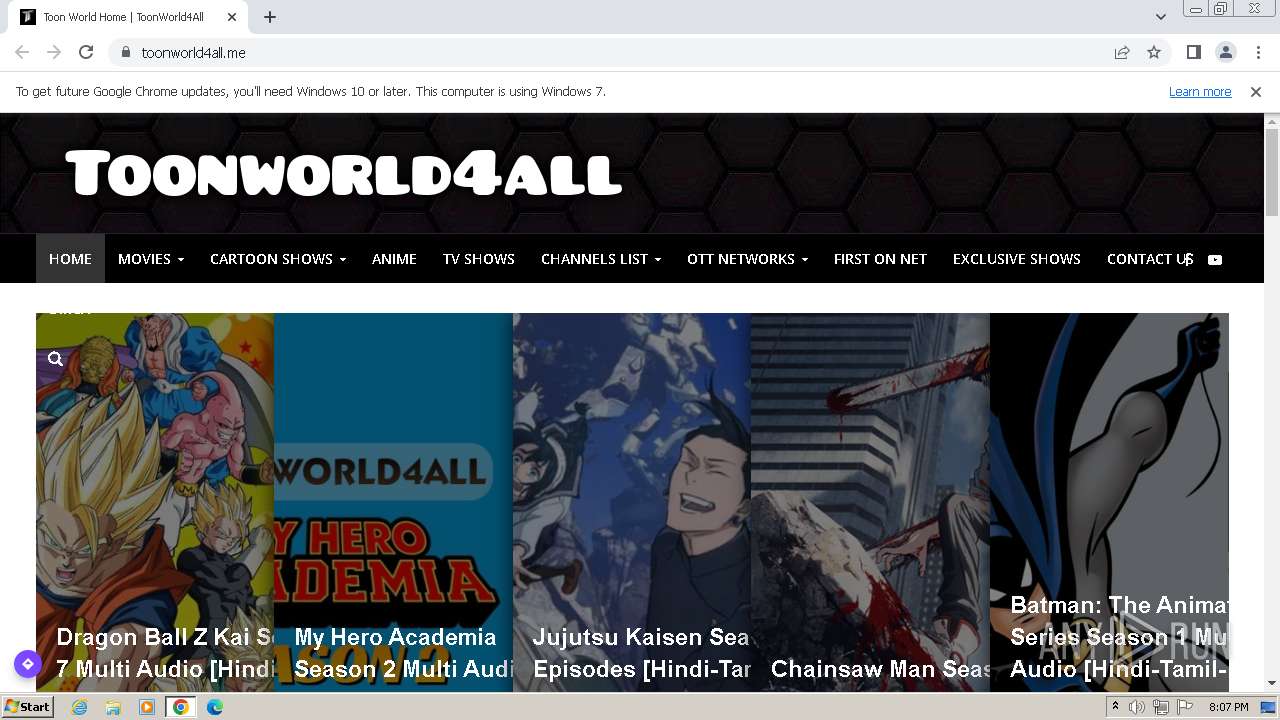Close the Toon World Home tab
The image size is (1280, 720).
click(x=232, y=16)
